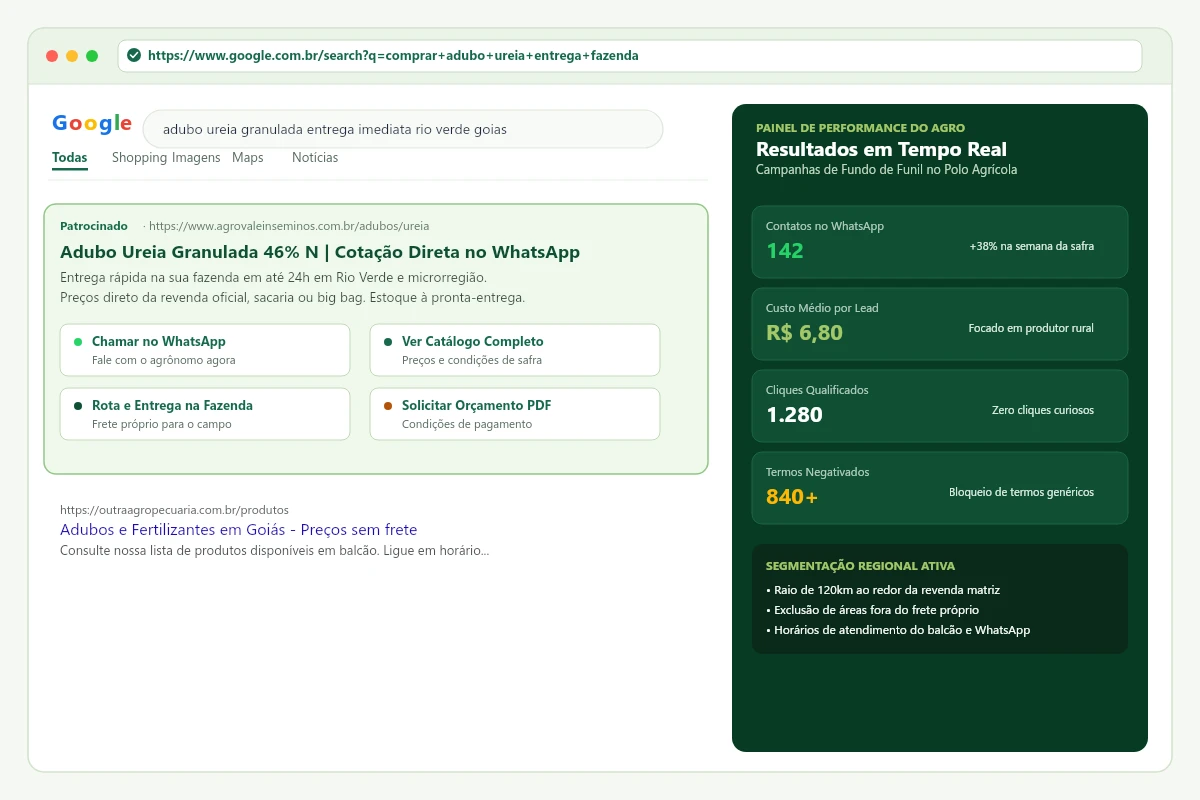Viewport: 1200px width, 800px height.
Task: Click the Contatos no WhatsApp metric card
Action: [x=940, y=242]
